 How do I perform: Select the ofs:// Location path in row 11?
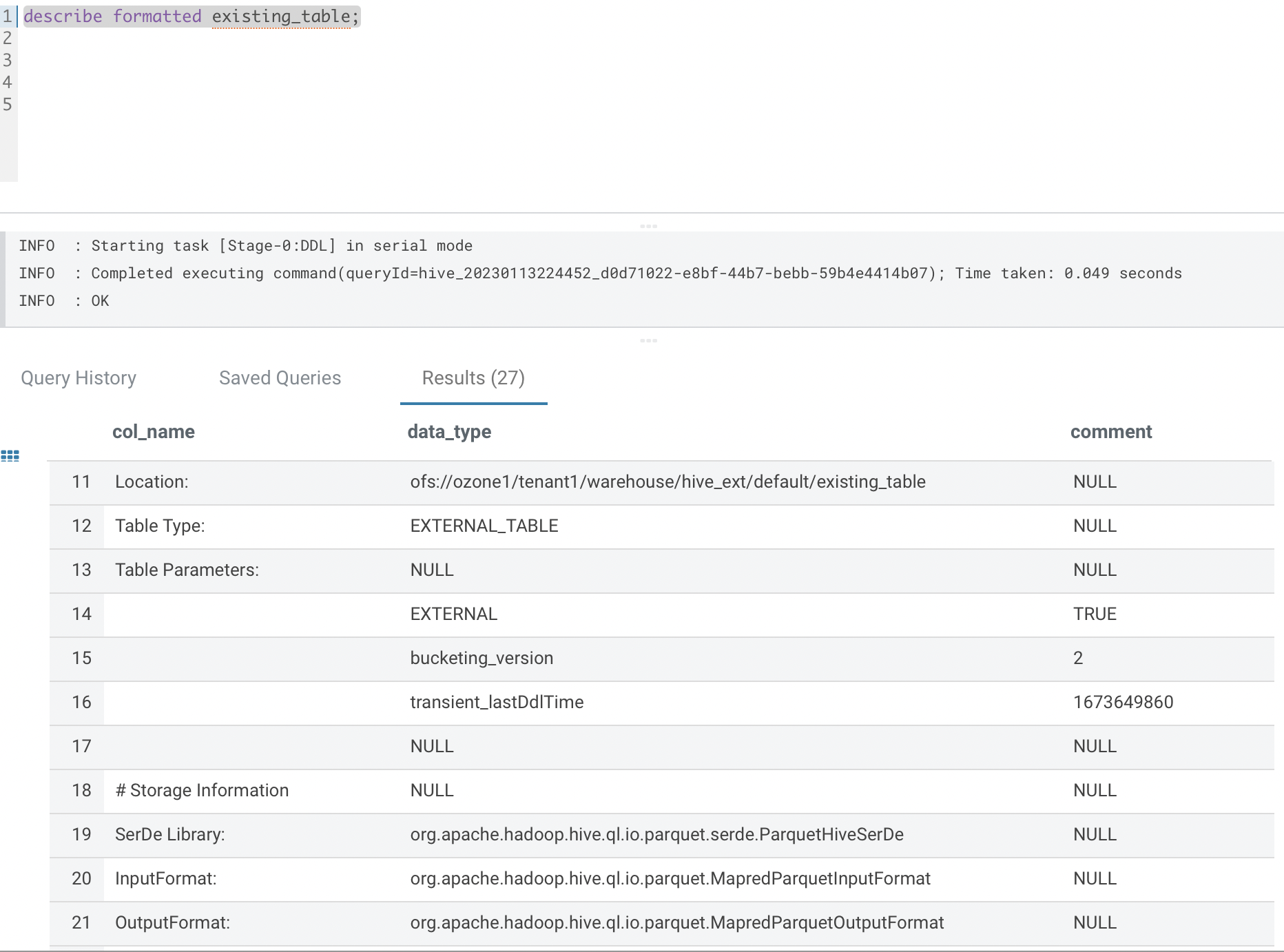(667, 482)
